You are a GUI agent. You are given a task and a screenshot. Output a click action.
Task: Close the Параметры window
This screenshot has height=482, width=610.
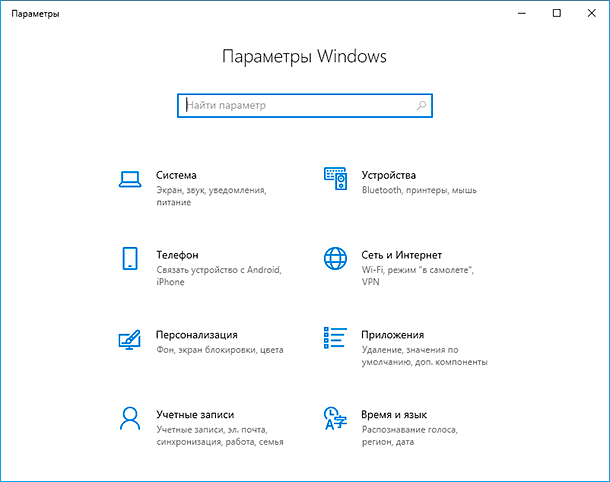[592, 13]
